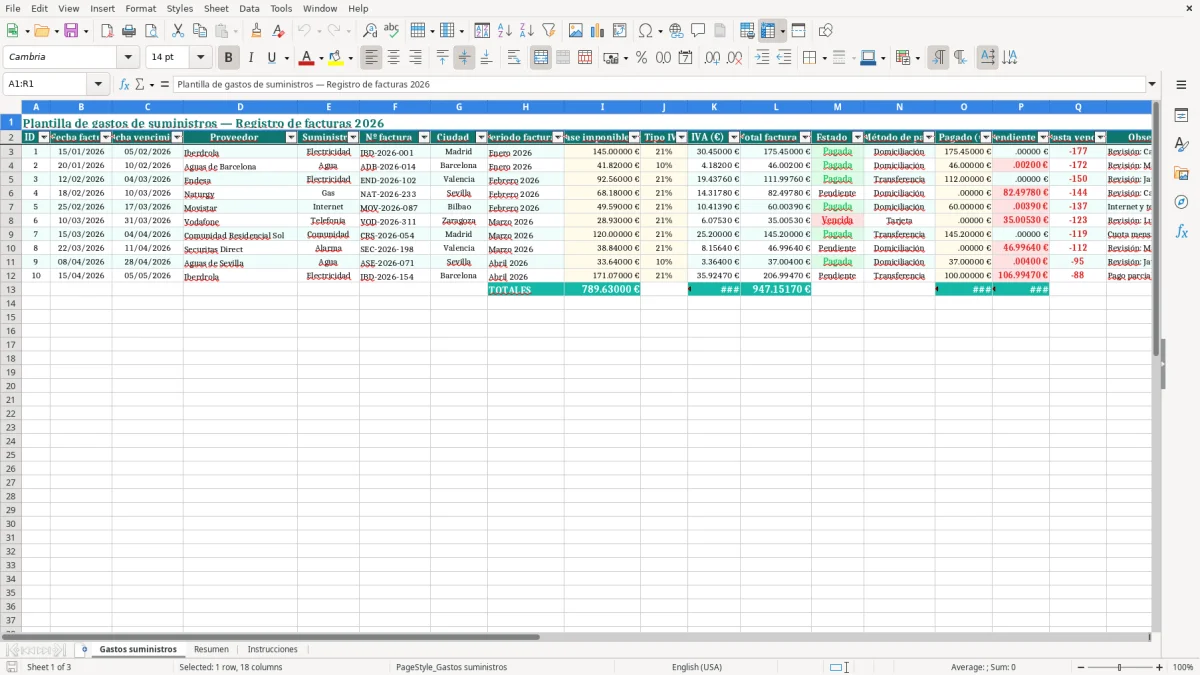Screen dimensions: 1200x675
Task: Toggle AutoFilter funnel button
Action: (548, 31)
